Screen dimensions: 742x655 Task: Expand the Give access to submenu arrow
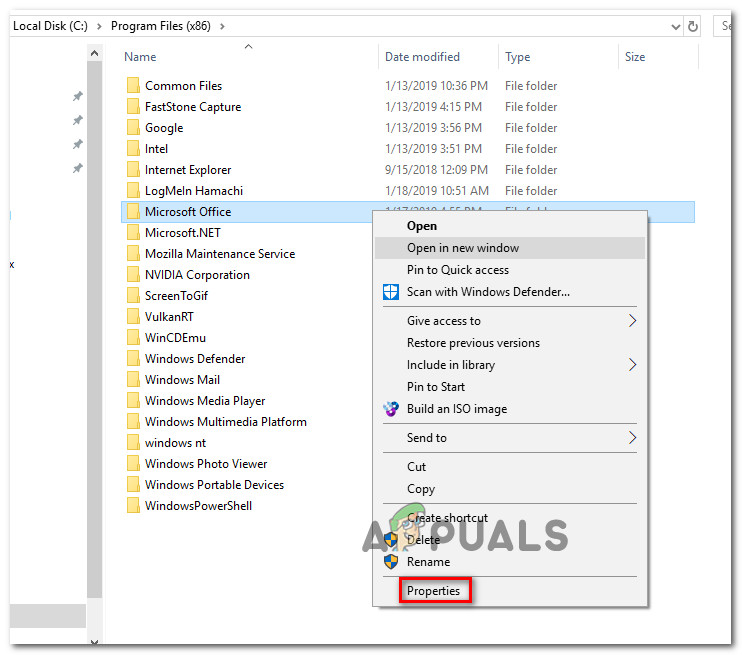tap(632, 321)
